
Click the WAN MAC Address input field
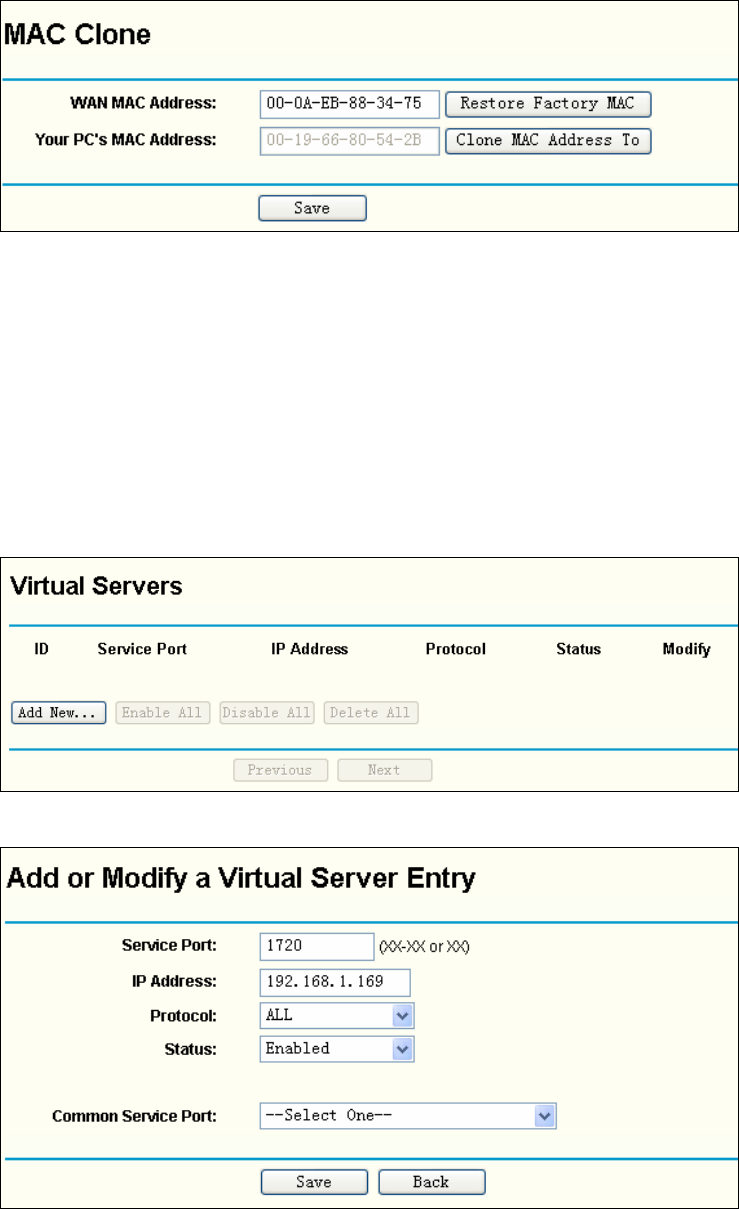coord(349,104)
